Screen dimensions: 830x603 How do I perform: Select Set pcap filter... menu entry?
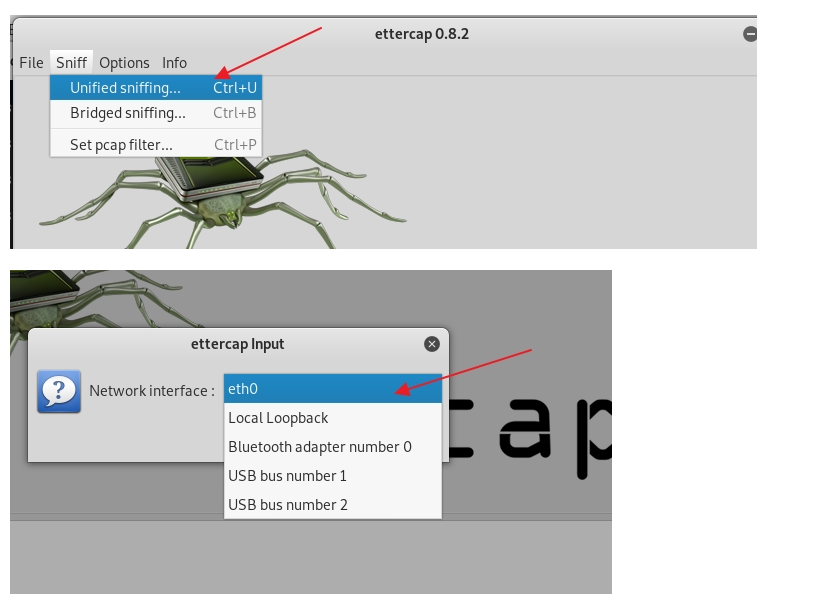[156, 145]
